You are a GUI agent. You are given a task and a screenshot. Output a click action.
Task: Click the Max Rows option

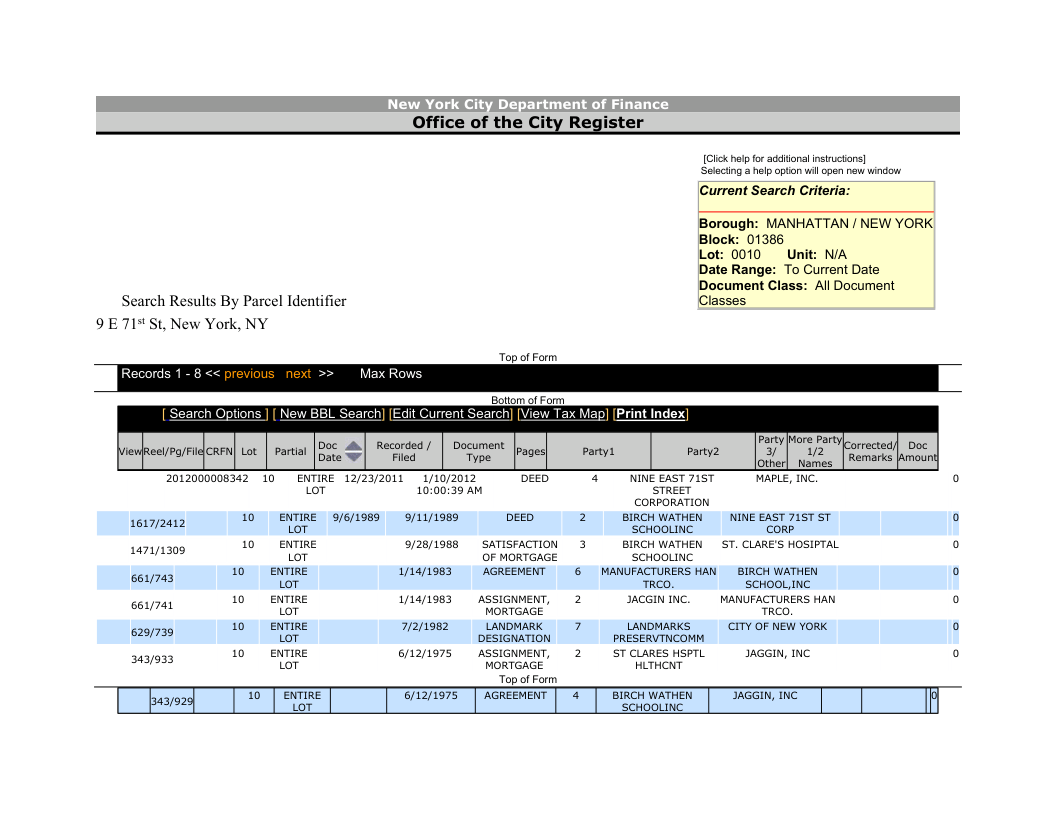coord(390,374)
